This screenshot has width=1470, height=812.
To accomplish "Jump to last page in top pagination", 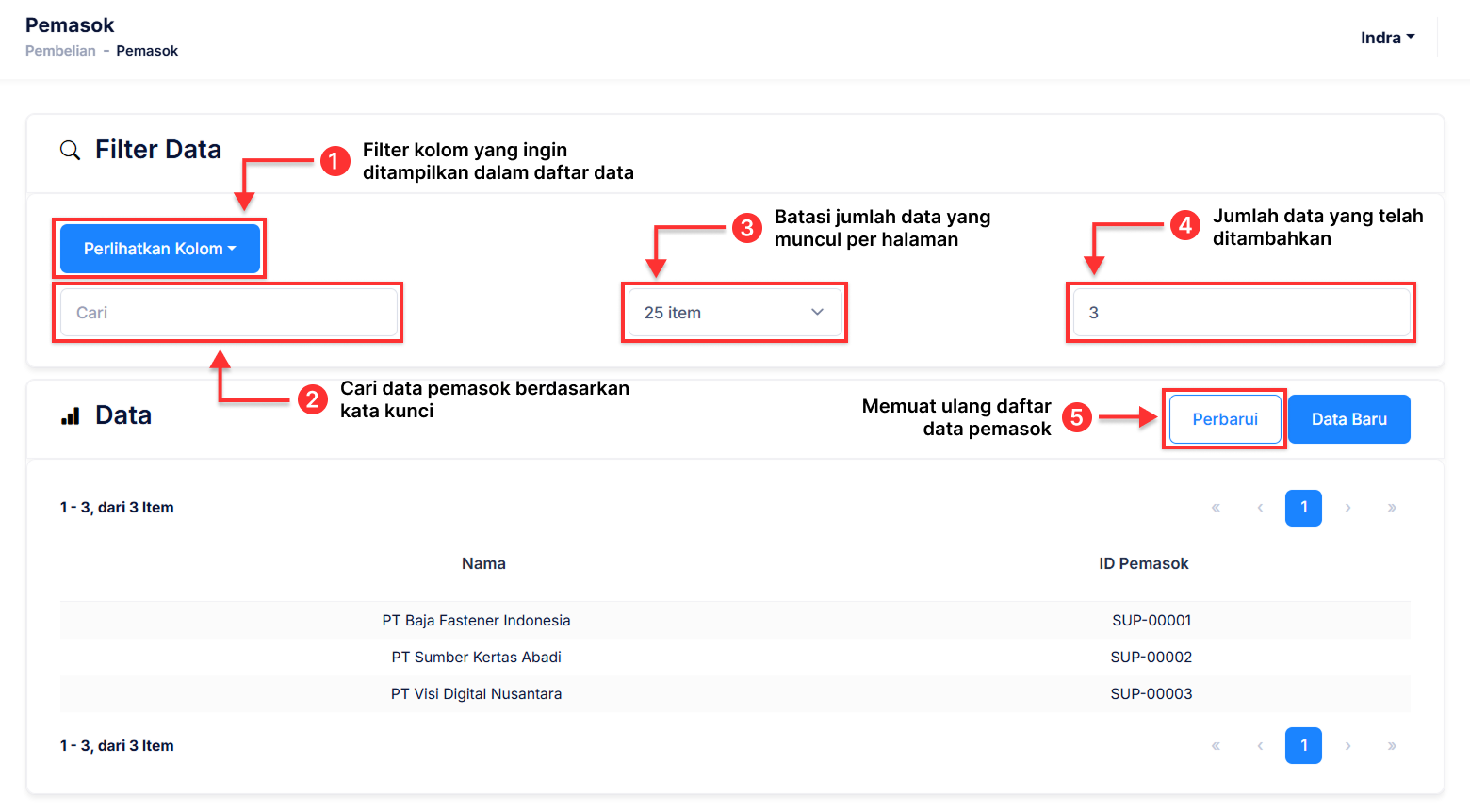I will point(1392,508).
